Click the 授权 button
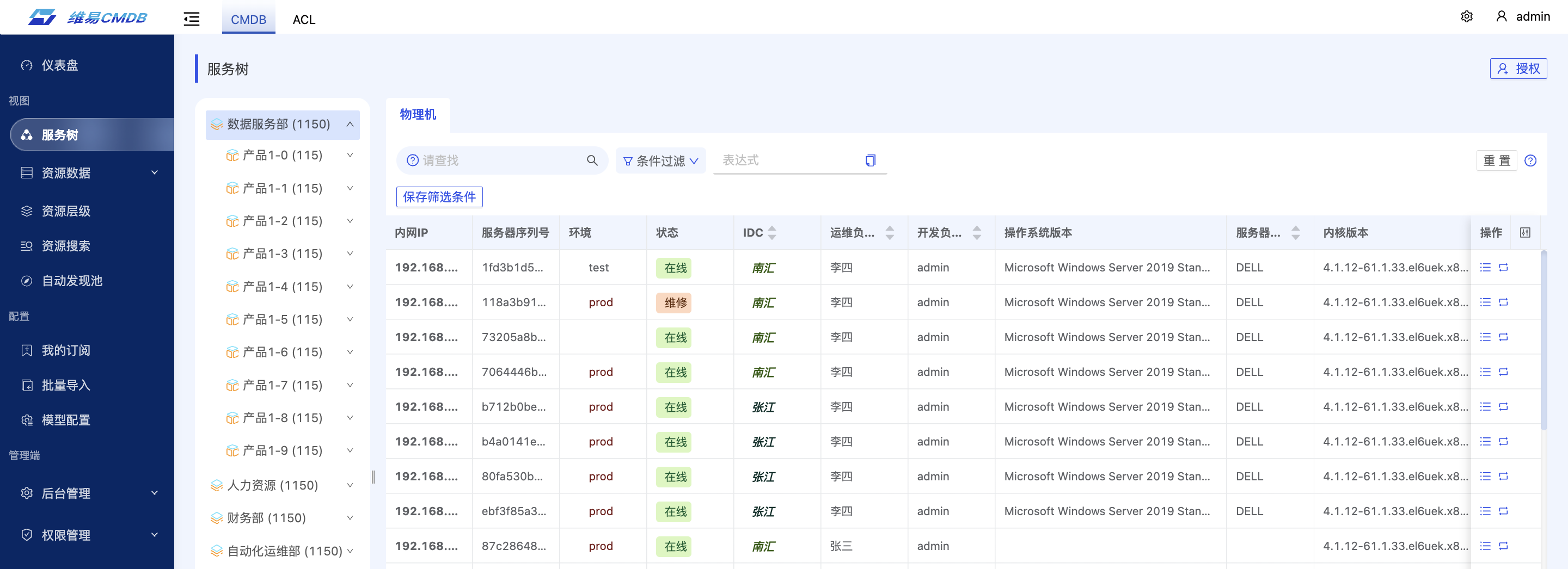 pos(1517,69)
